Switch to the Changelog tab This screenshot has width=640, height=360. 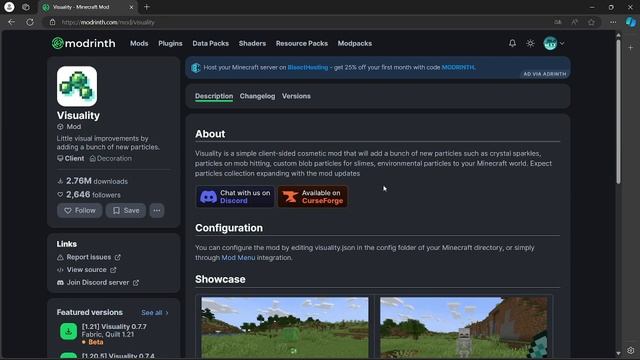tap(258, 96)
